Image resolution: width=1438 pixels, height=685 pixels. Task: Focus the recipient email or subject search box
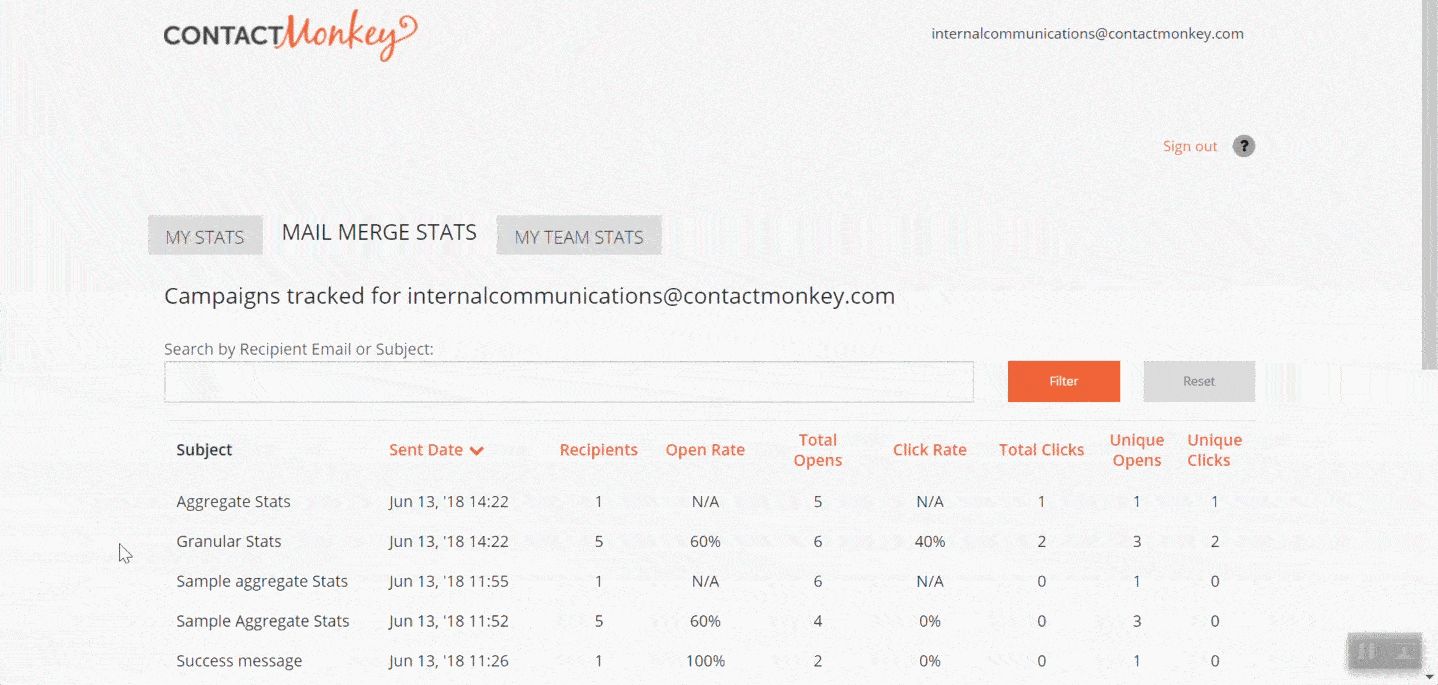(x=569, y=382)
